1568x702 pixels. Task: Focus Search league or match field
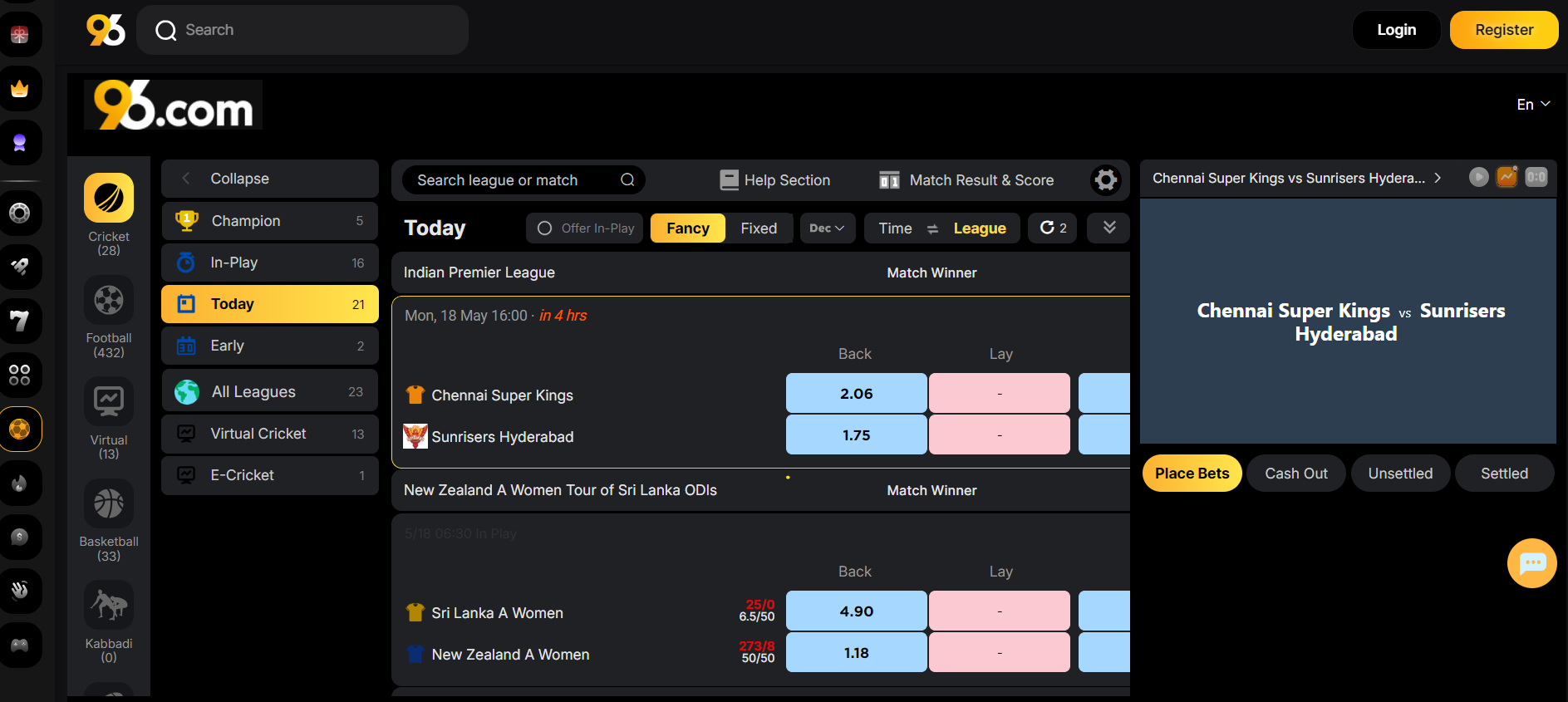523,180
